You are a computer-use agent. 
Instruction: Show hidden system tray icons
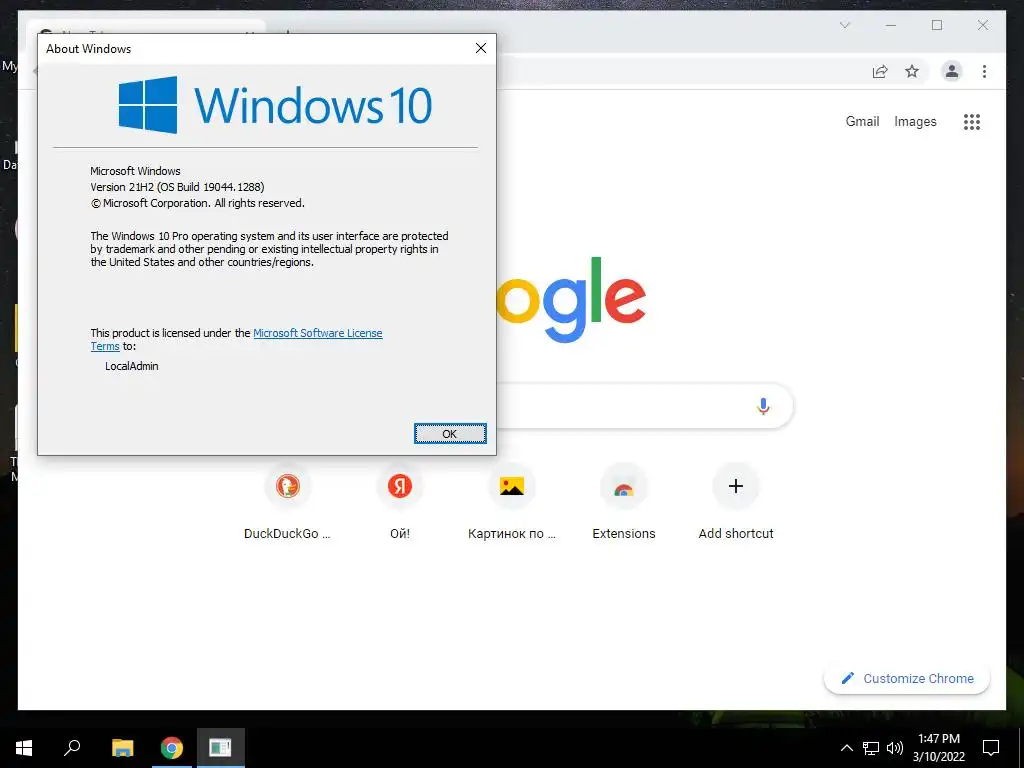(x=846, y=748)
